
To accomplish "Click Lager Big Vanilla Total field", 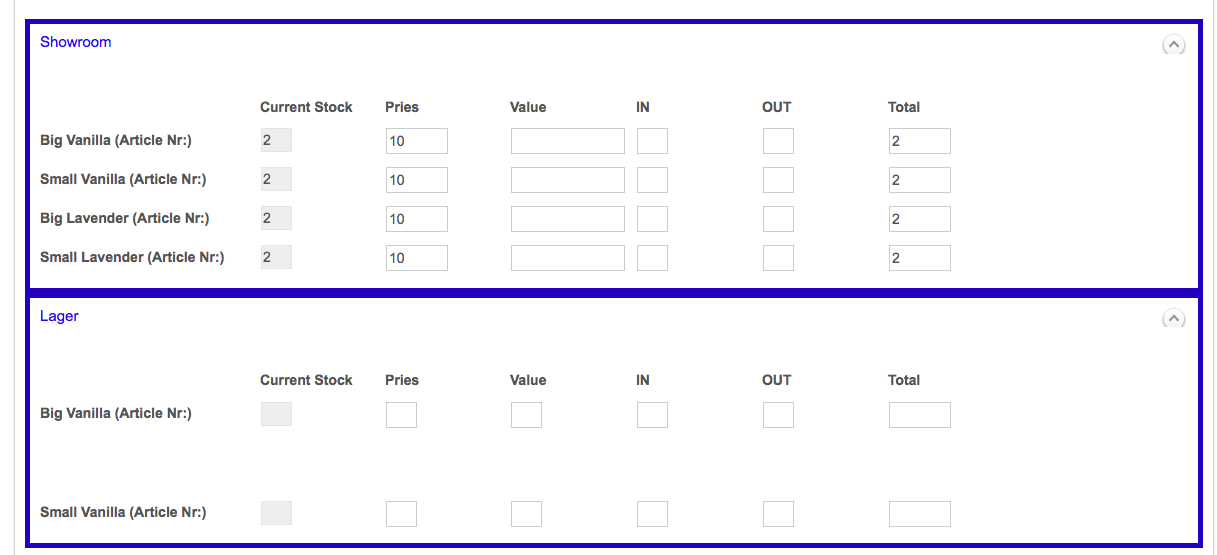I will tap(919, 415).
